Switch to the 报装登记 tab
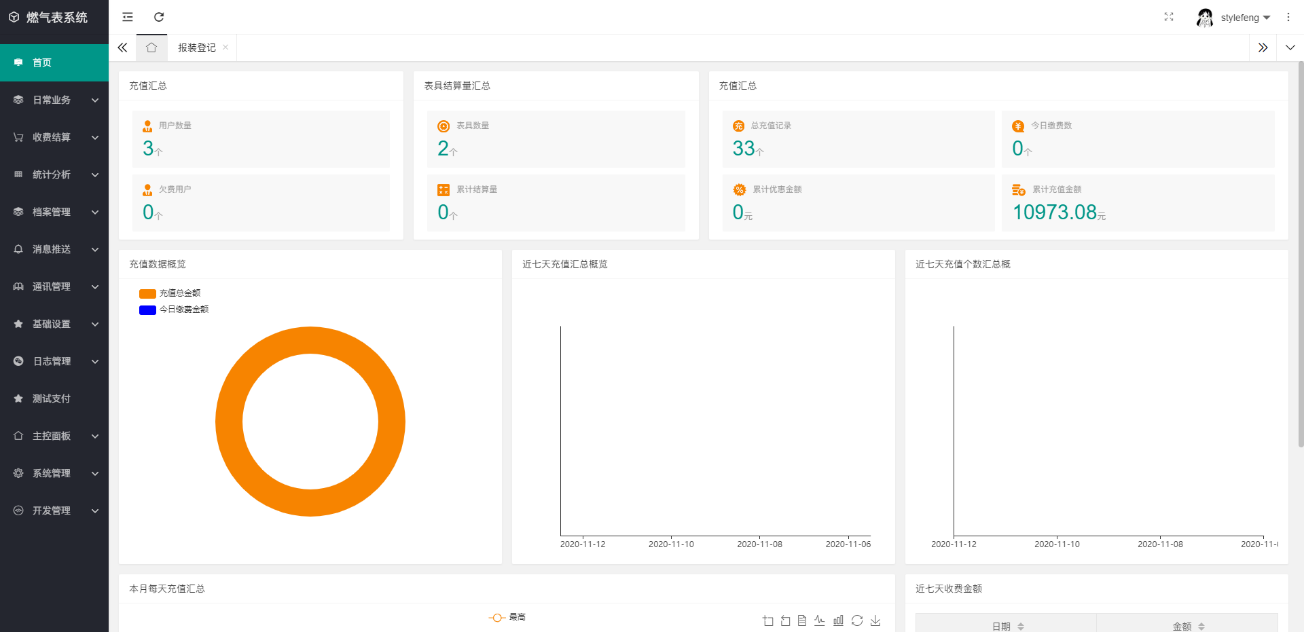 tap(196, 48)
